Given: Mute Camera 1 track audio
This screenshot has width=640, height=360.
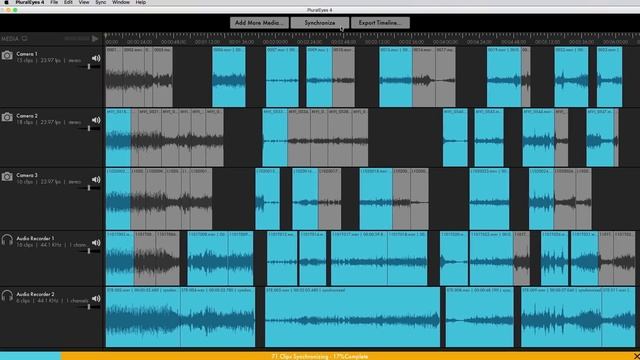Looking at the screenshot, I should point(96,58).
